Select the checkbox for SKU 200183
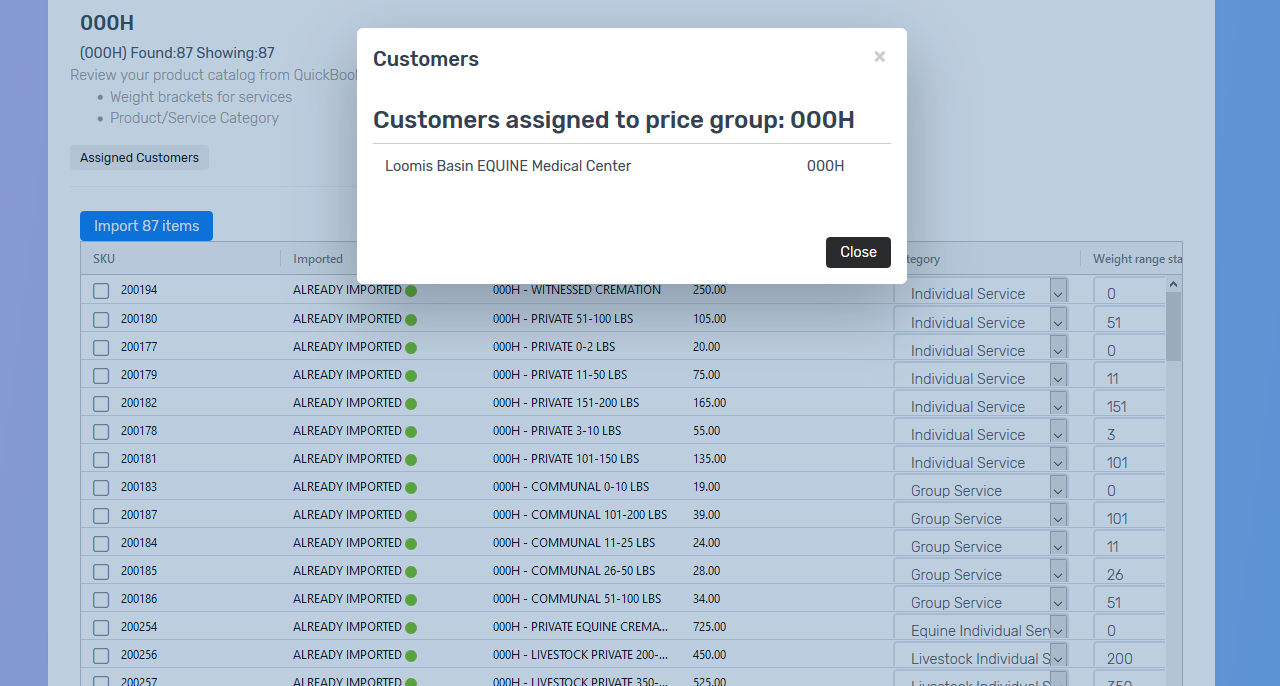The width and height of the screenshot is (1280, 686). tap(101, 487)
